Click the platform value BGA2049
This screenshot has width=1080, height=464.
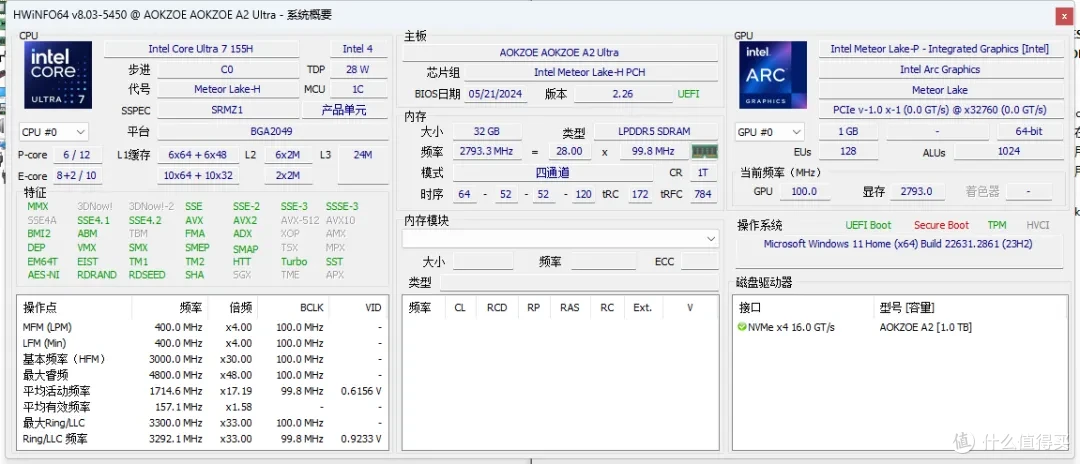coord(273,131)
